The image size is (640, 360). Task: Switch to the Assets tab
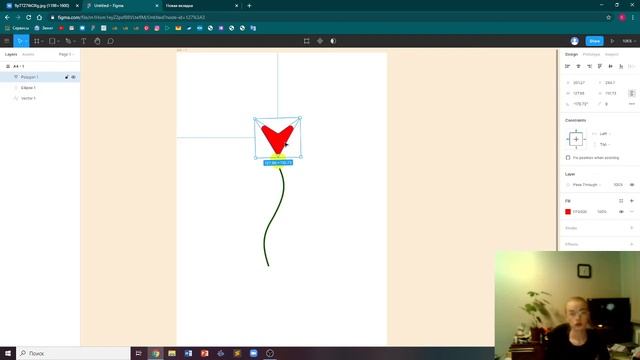(x=28, y=54)
